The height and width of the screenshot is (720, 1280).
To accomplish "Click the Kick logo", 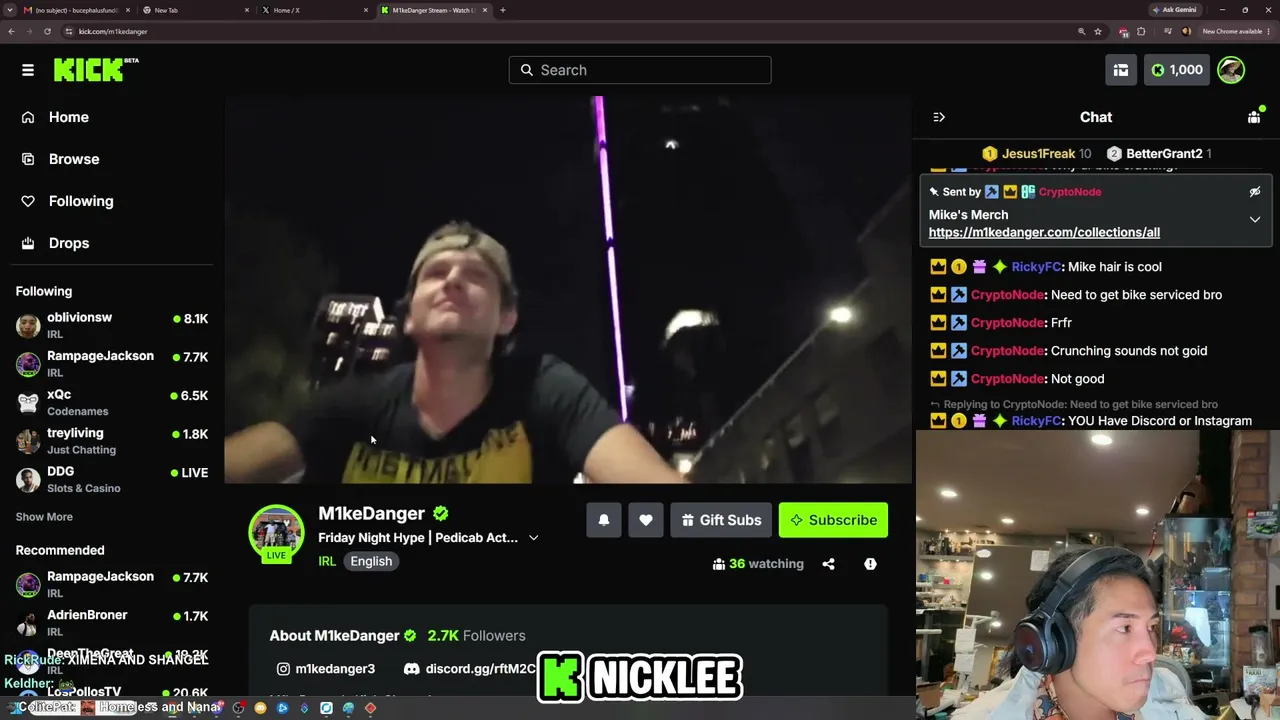I will (96, 70).
